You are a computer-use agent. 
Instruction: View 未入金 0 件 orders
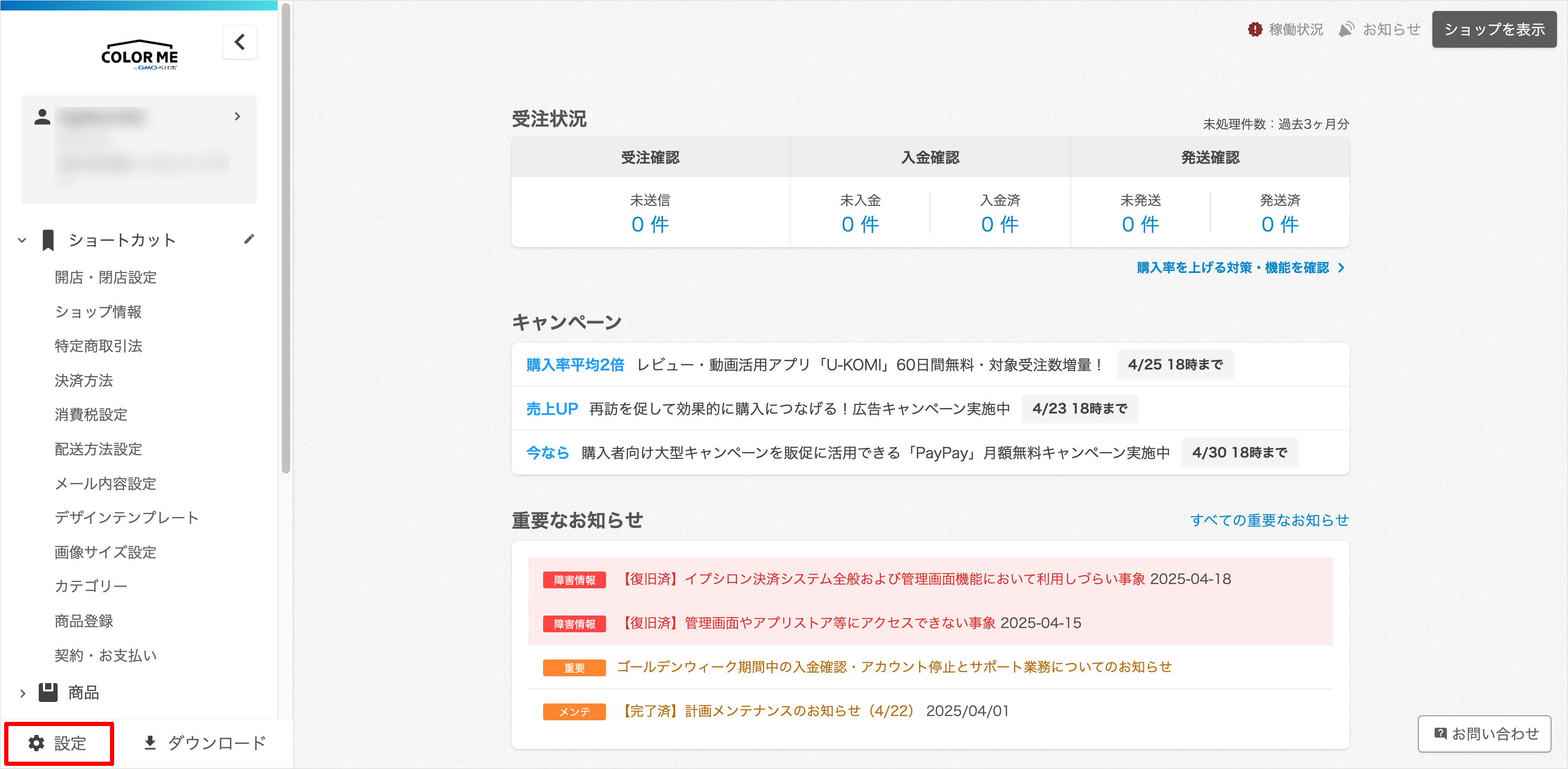point(860,225)
